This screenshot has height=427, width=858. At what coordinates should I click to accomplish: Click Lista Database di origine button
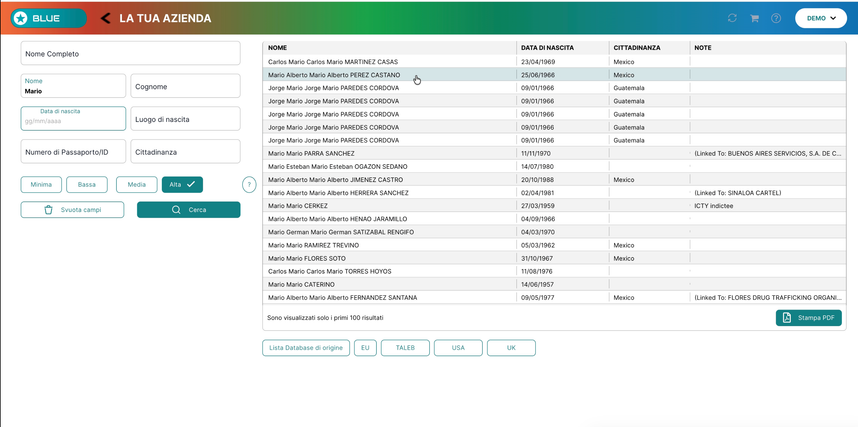click(x=306, y=348)
